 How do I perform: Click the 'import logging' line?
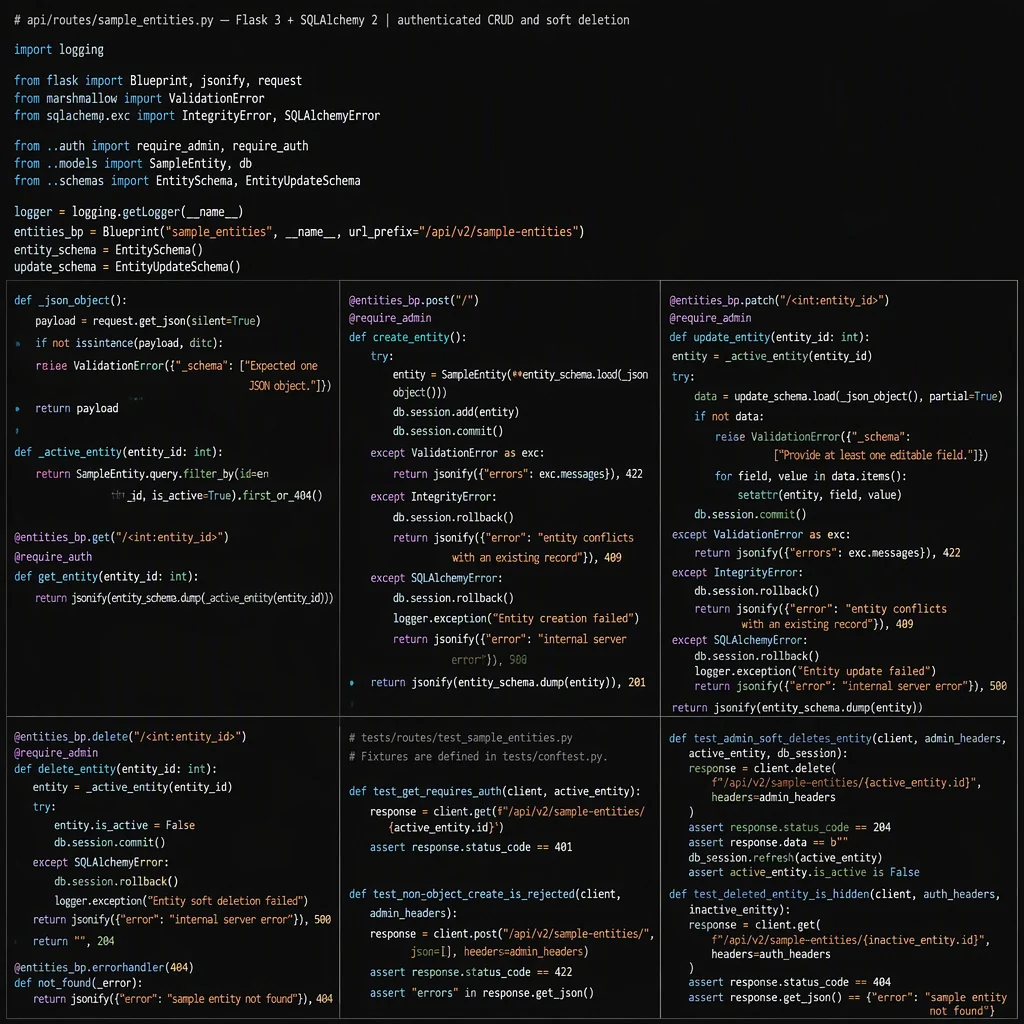pyautogui.click(x=59, y=50)
